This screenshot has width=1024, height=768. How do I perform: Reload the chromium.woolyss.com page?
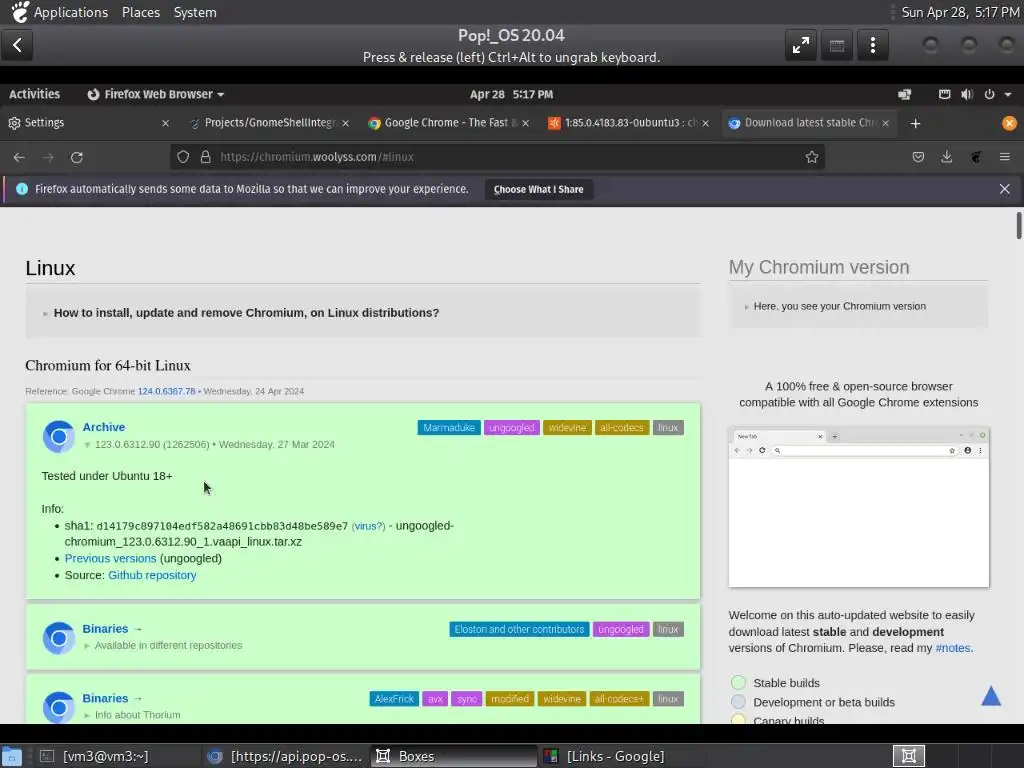tap(76, 157)
